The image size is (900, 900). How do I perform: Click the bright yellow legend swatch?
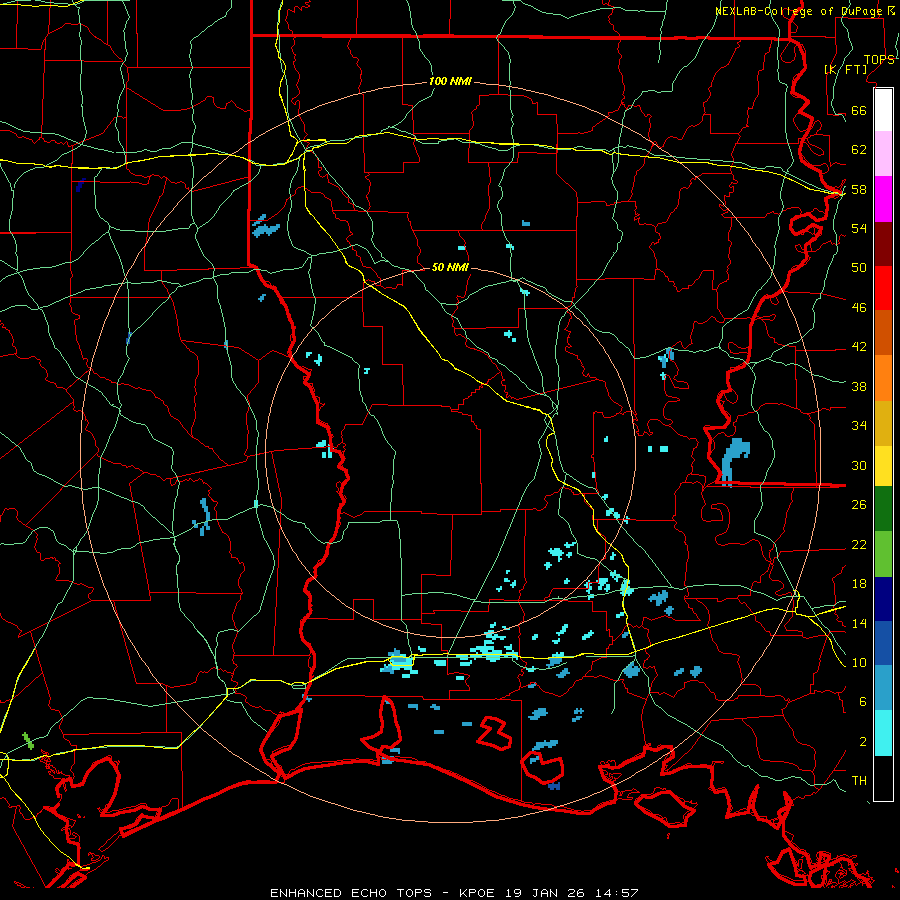883,465
